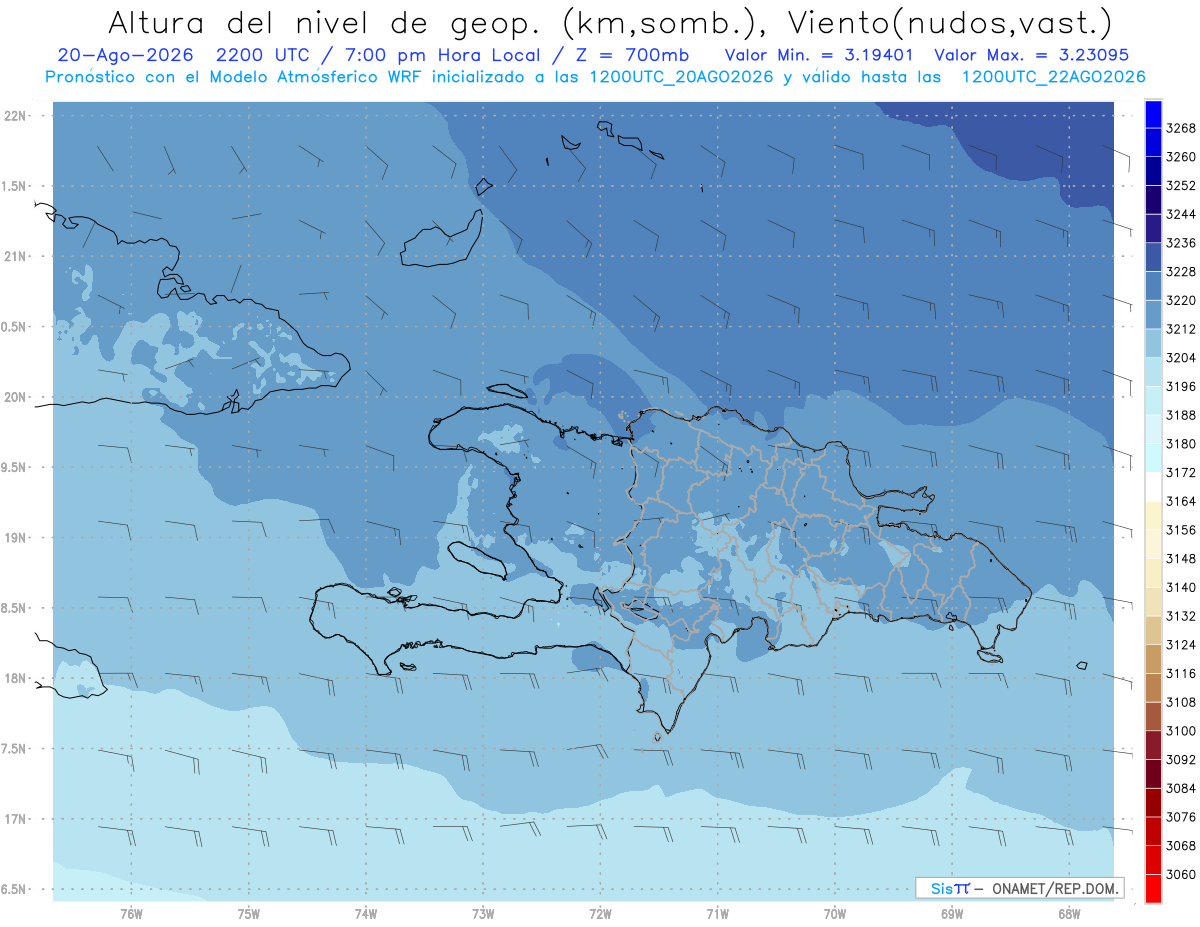Click the '72W' longitude label
Viewport: 1200px width, 927px height.
coord(600,914)
